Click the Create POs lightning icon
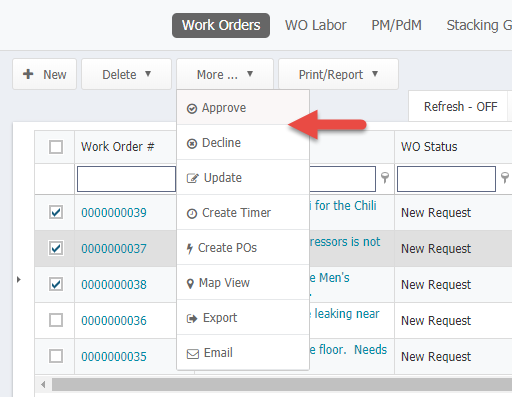The image size is (512, 397). click(190, 248)
